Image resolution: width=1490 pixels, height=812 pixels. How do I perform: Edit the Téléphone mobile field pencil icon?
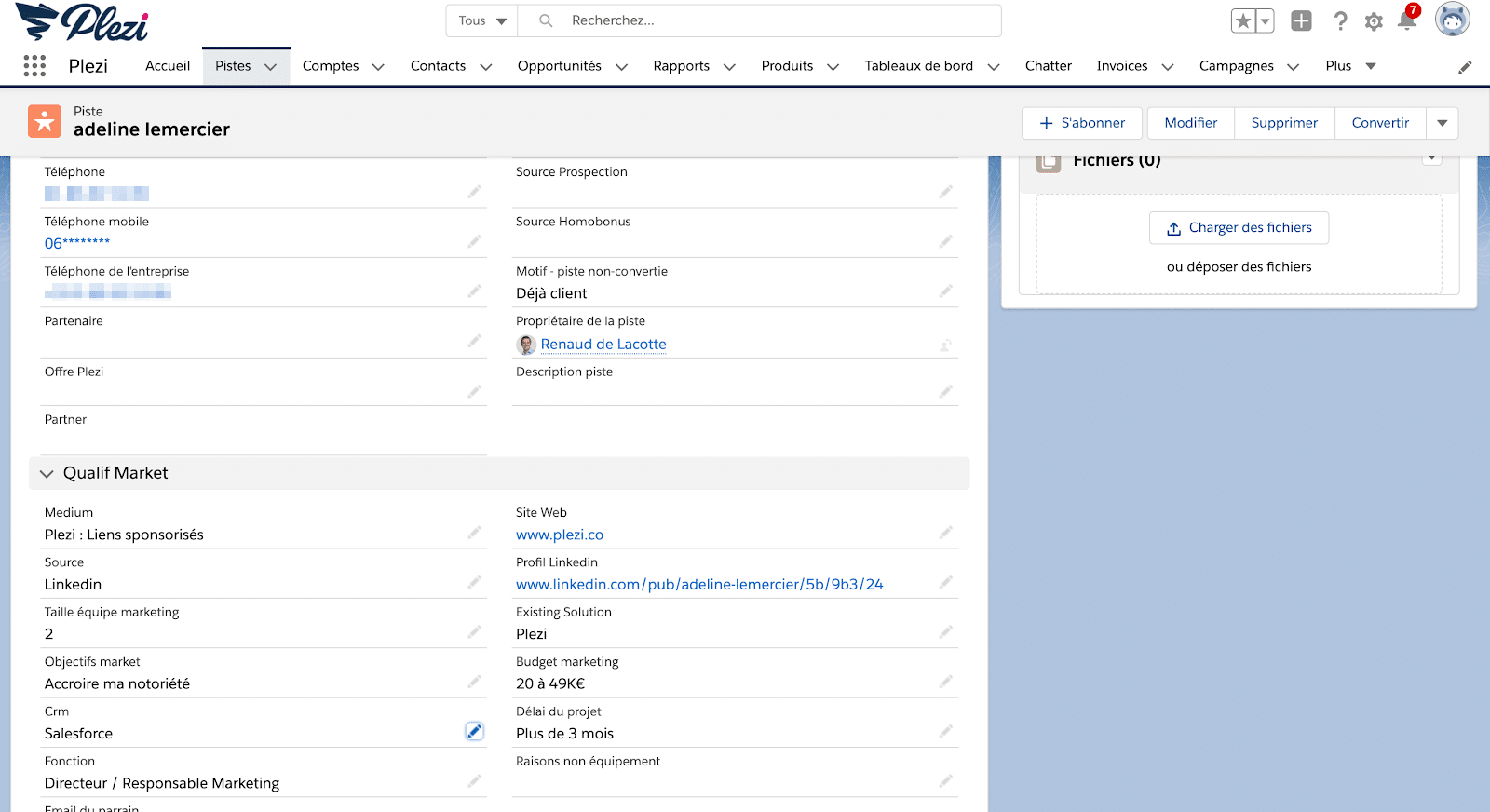click(x=474, y=241)
